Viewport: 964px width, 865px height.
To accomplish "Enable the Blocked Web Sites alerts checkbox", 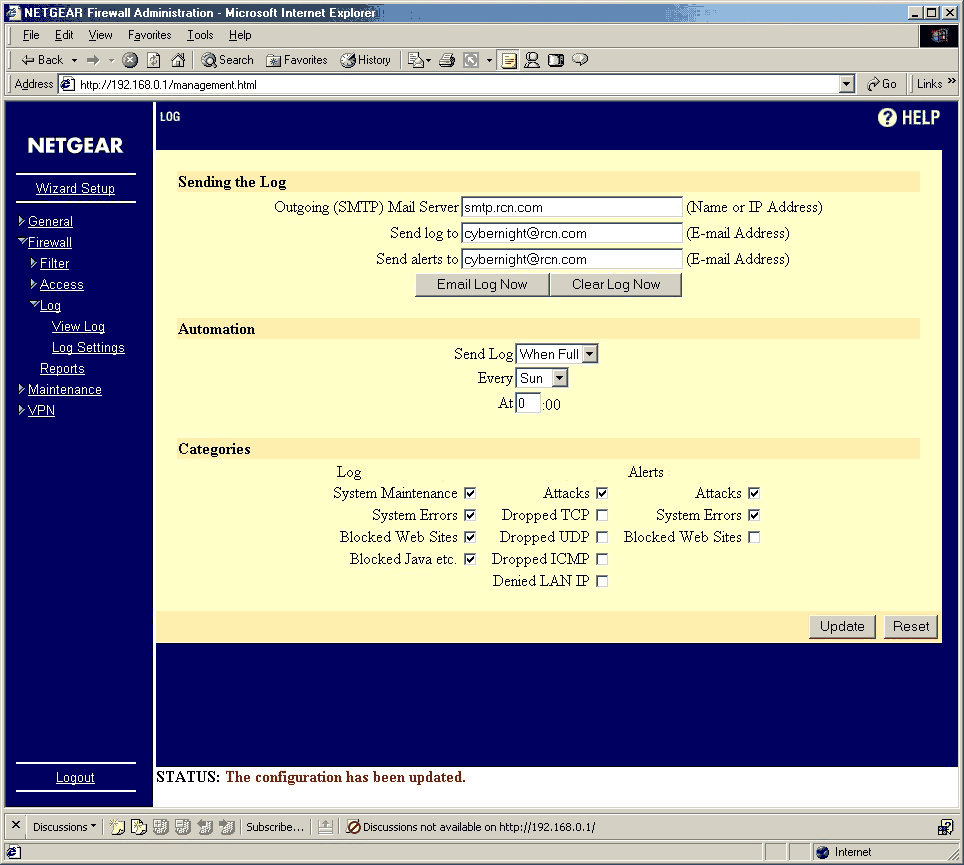I will pos(754,537).
